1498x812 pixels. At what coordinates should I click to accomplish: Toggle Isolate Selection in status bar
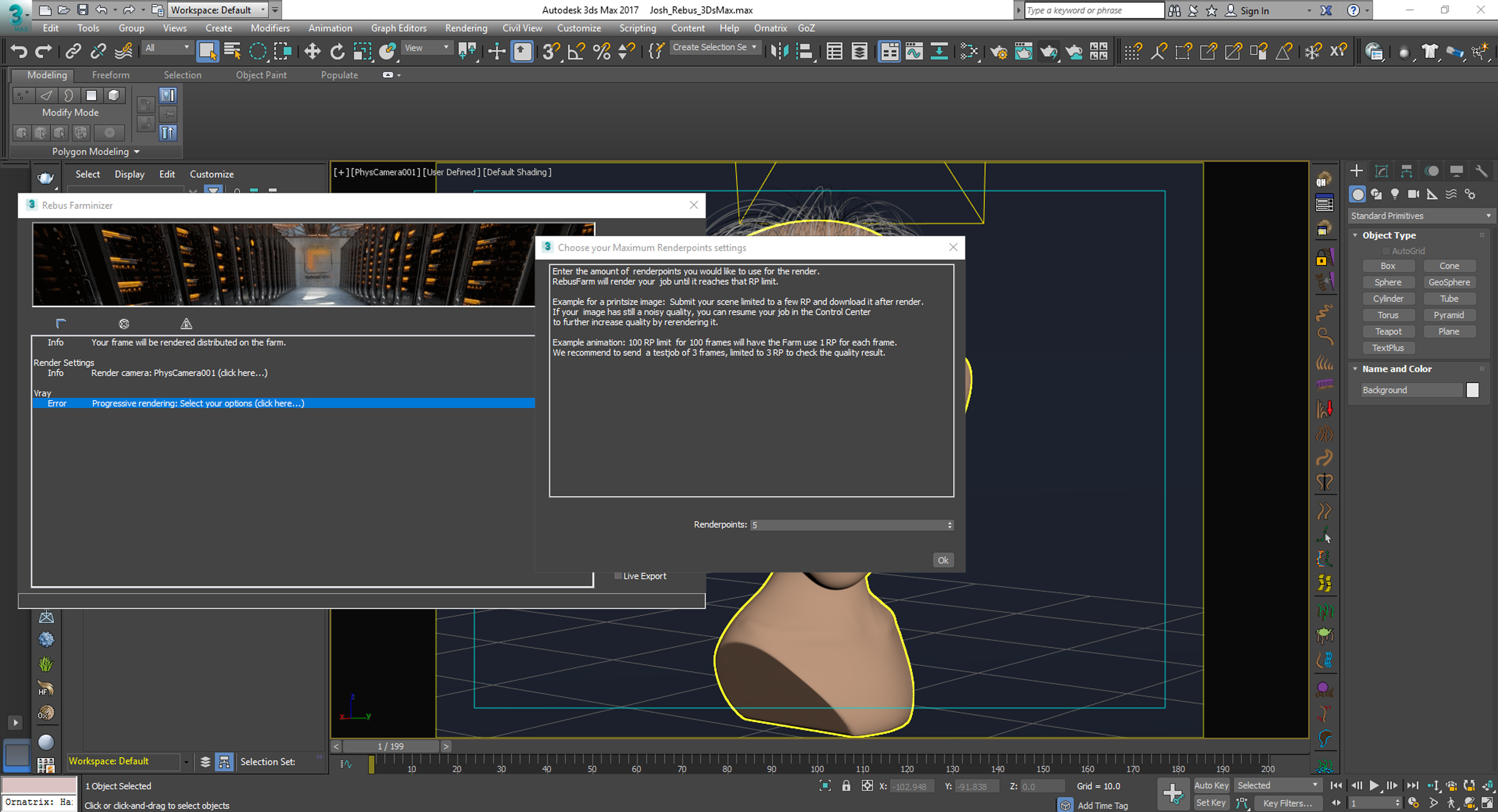click(x=825, y=786)
